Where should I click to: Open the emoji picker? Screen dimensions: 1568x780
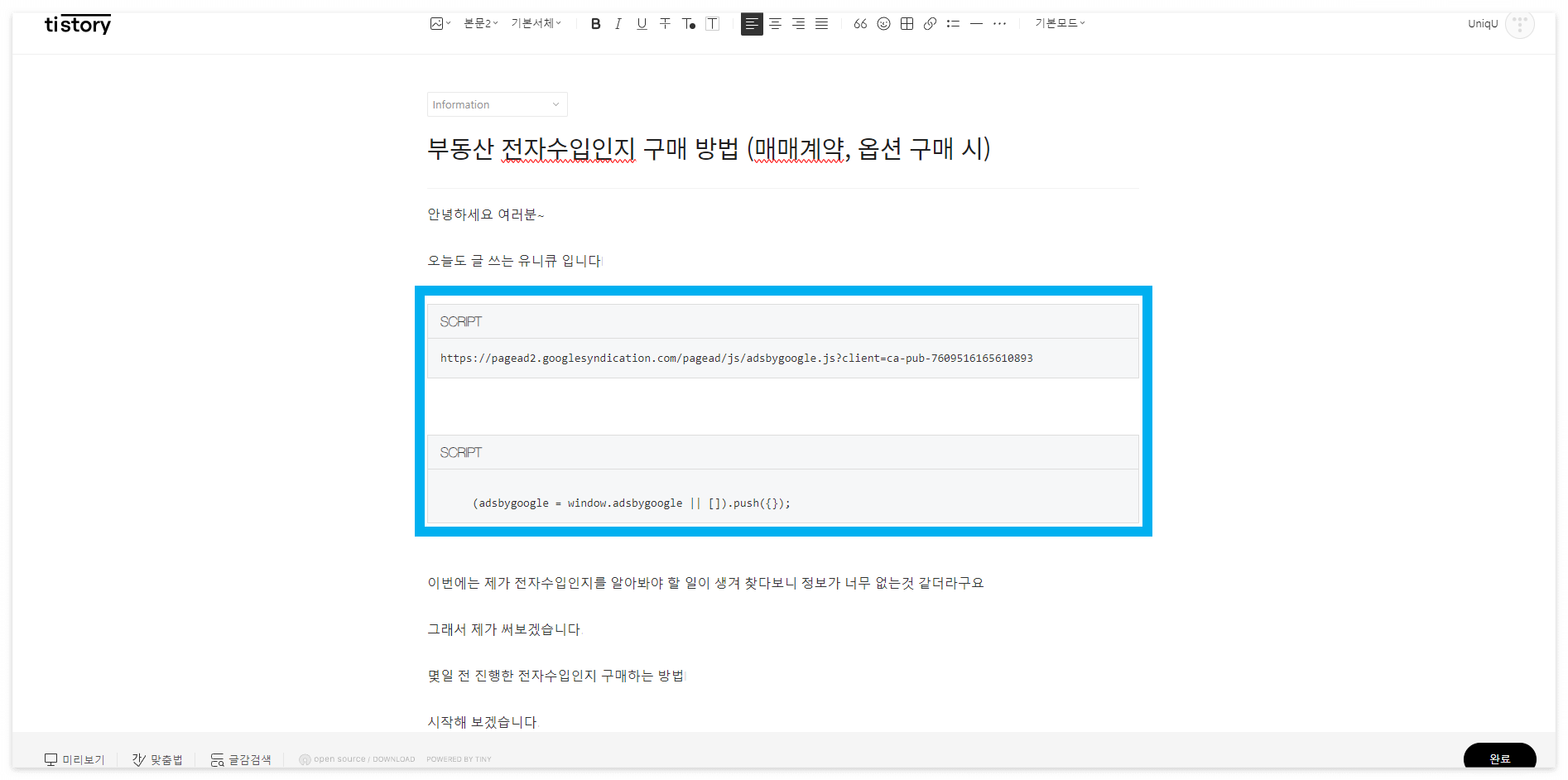pos(883,24)
